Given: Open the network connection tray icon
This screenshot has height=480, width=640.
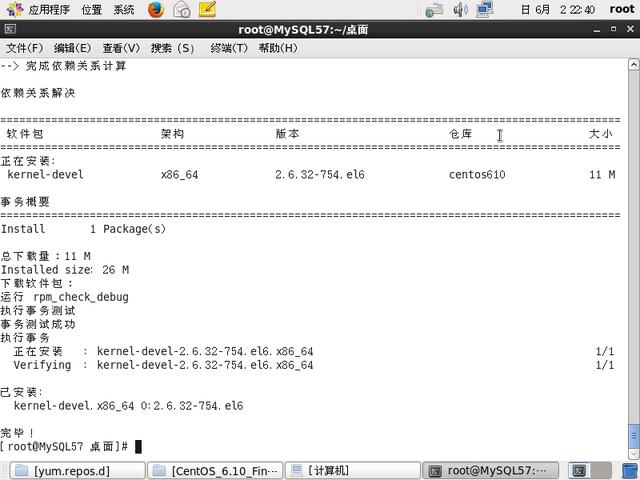Looking at the screenshot, I should pyautogui.click(x=484, y=9).
